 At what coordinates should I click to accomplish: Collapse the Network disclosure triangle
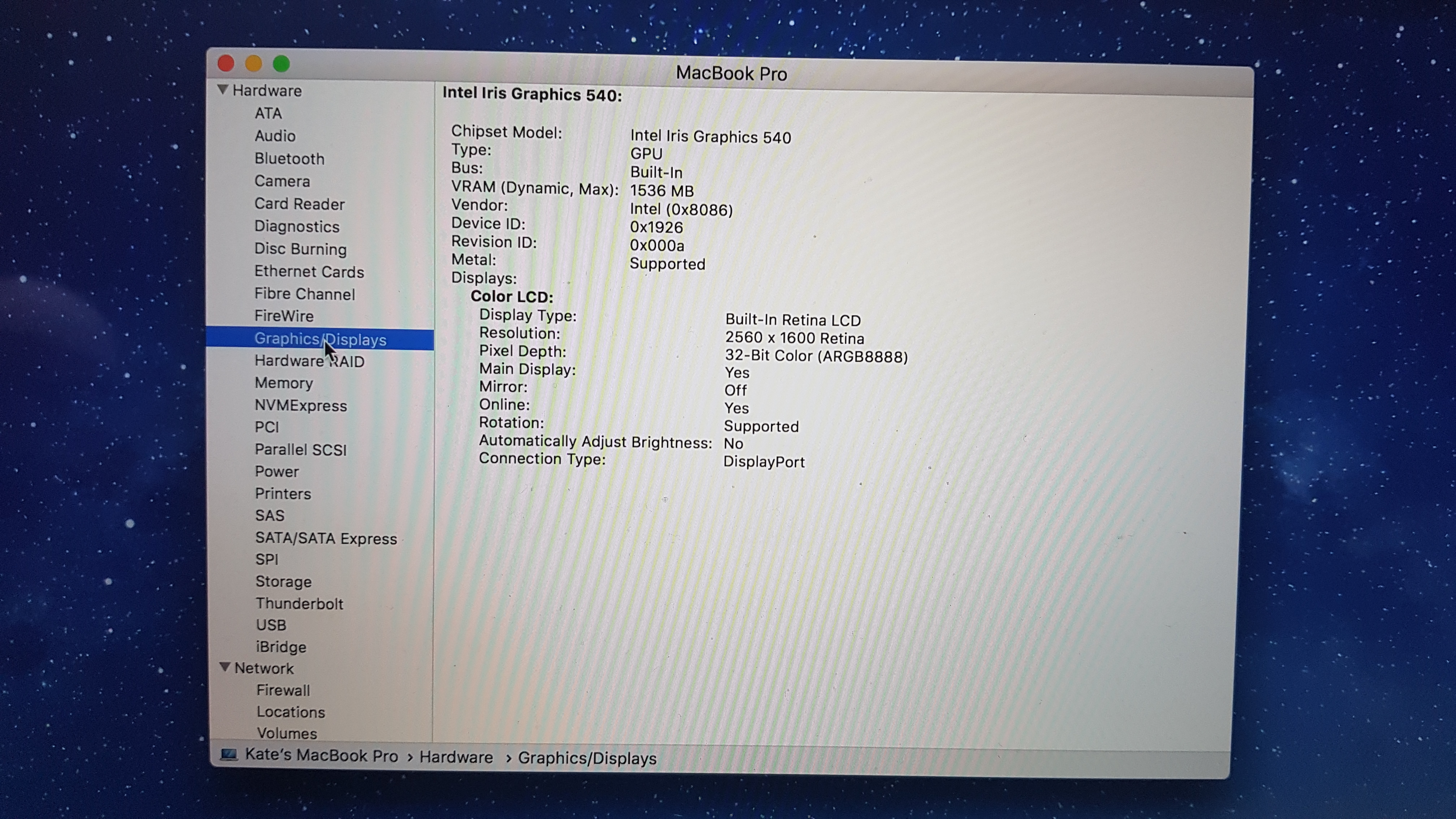[224, 668]
